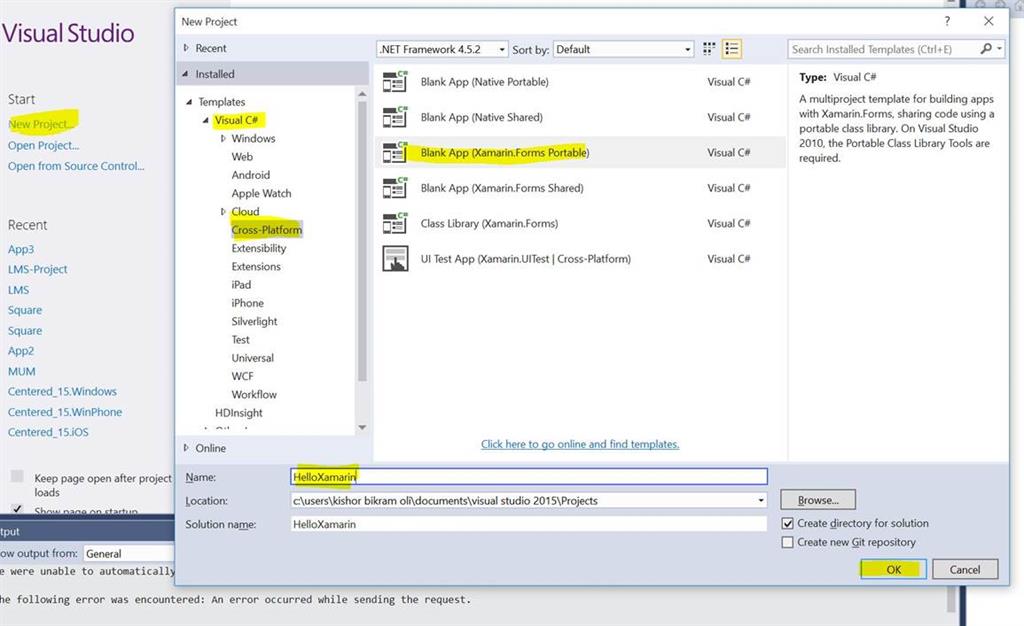Select the Cross-Platform template category
This screenshot has width=1024, height=626.
(x=266, y=229)
